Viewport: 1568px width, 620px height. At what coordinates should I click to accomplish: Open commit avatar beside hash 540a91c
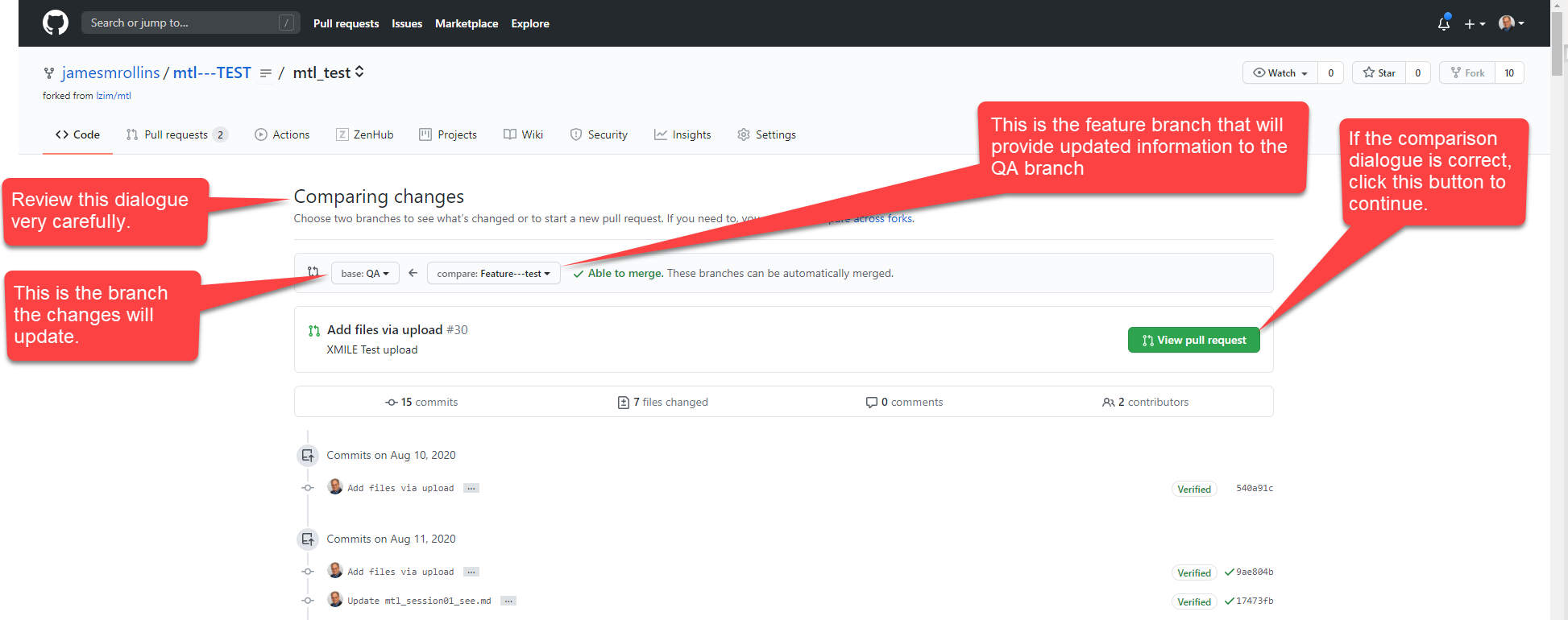coord(335,486)
